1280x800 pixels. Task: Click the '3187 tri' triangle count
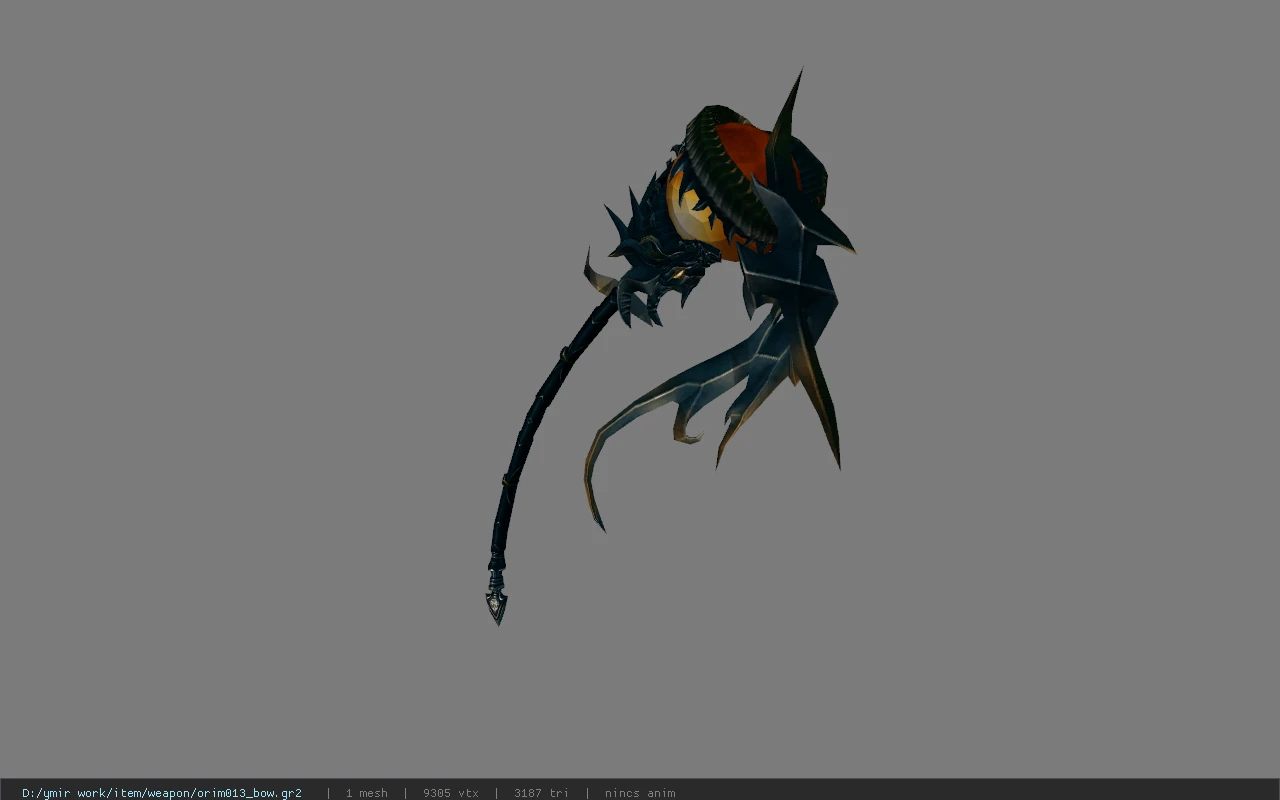pyautogui.click(x=542, y=793)
